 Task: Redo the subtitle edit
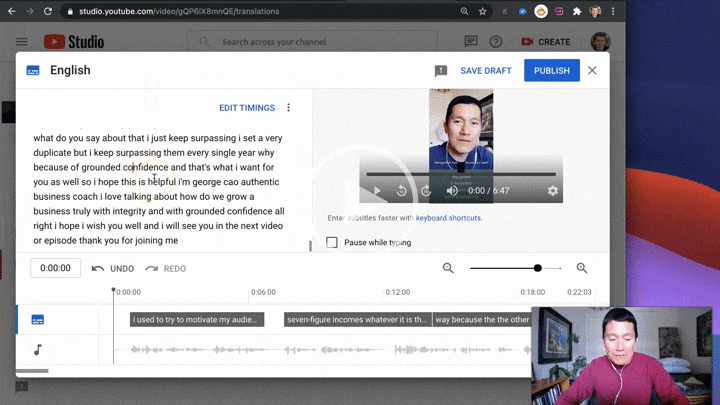tap(166, 269)
